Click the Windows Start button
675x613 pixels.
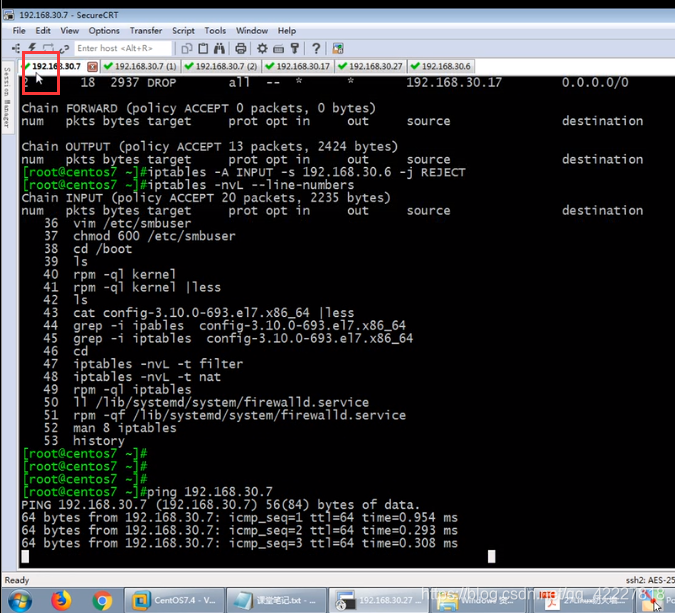click(x=20, y=601)
